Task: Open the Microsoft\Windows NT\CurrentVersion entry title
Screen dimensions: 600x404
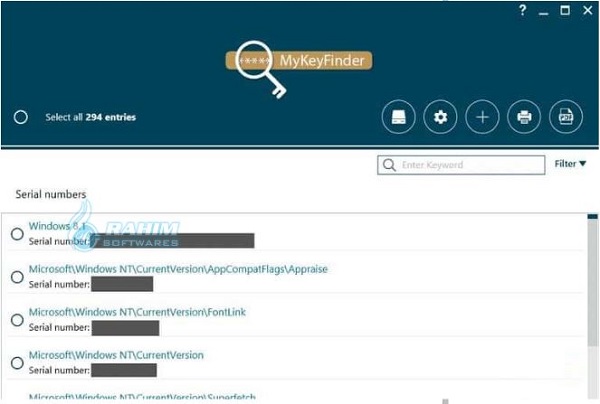Action: pos(116,355)
